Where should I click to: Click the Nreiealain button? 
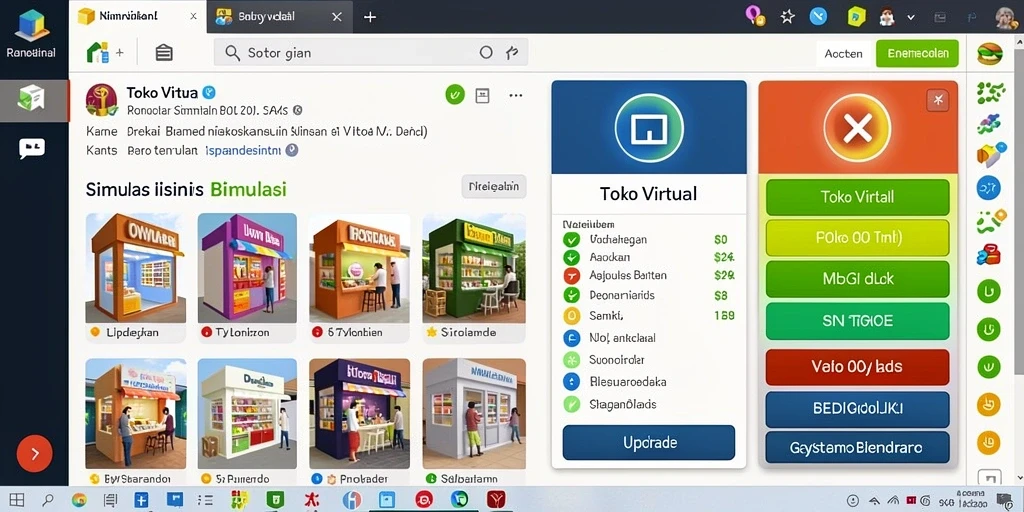pyautogui.click(x=494, y=187)
